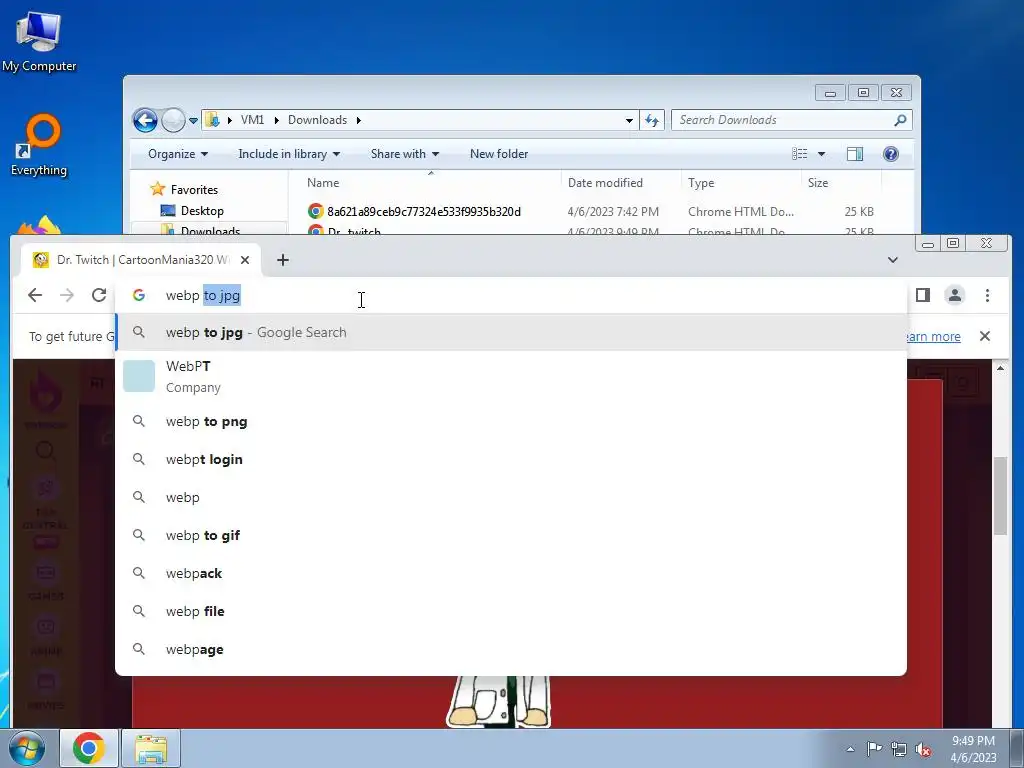1024x768 pixels.
Task: Open Explorer recent locations dropdown arrow
Action: 193,121
